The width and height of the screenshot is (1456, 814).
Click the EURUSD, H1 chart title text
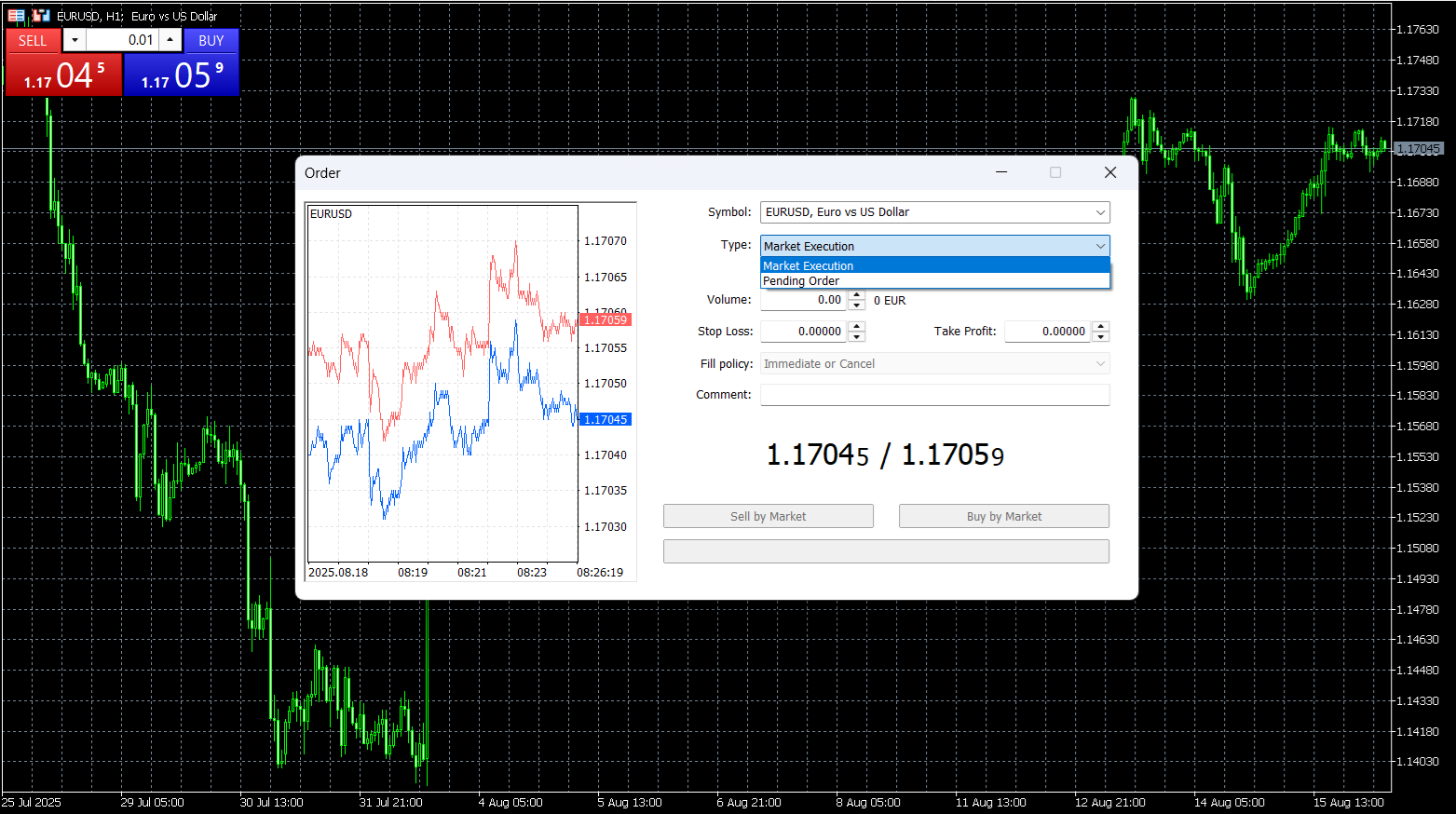click(x=137, y=16)
